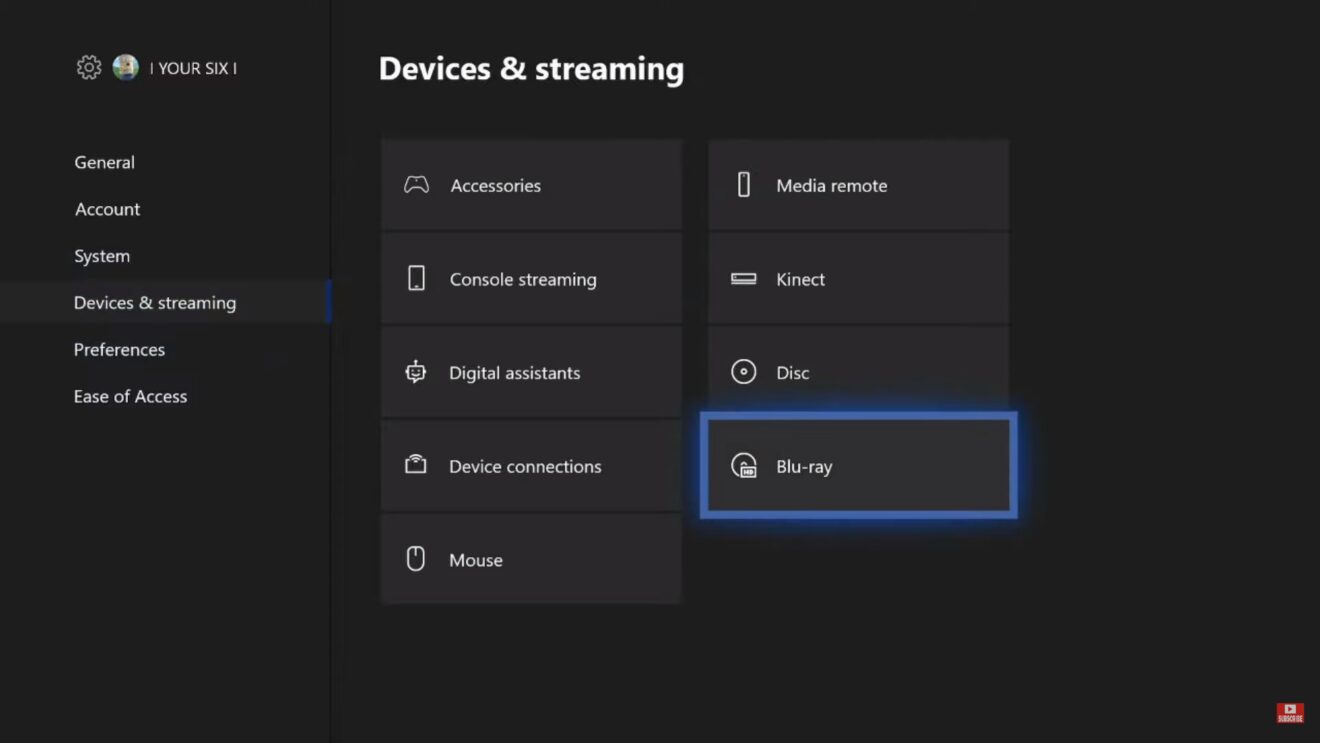Viewport: 1320px width, 743px height.
Task: Open the Mouse tile label
Action: coord(476,561)
